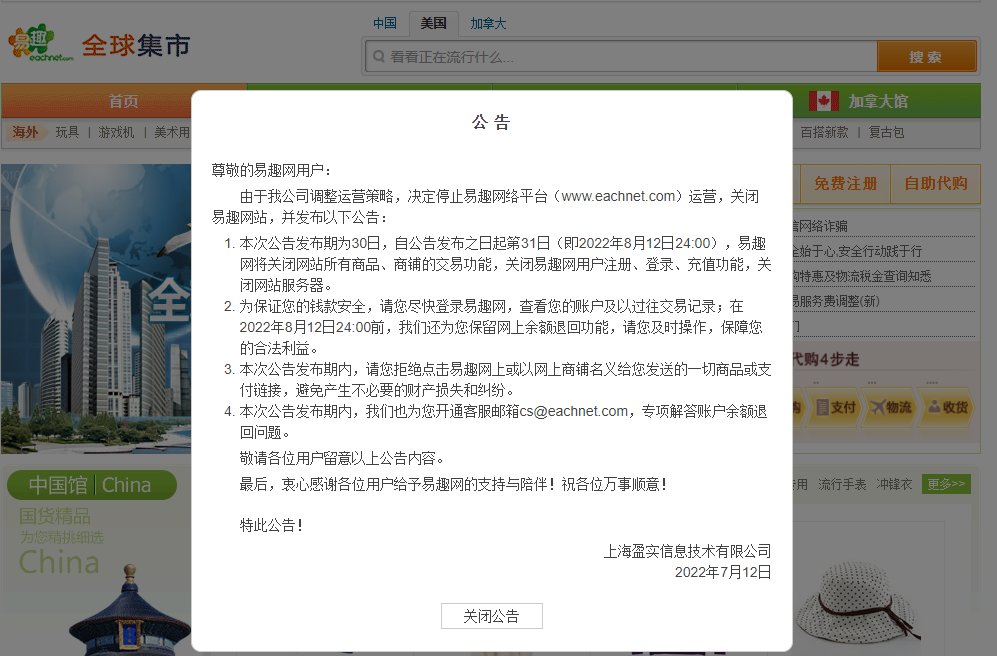This screenshot has width=997, height=656.
Task: Open the 百搭新款 link
Action: click(824, 132)
